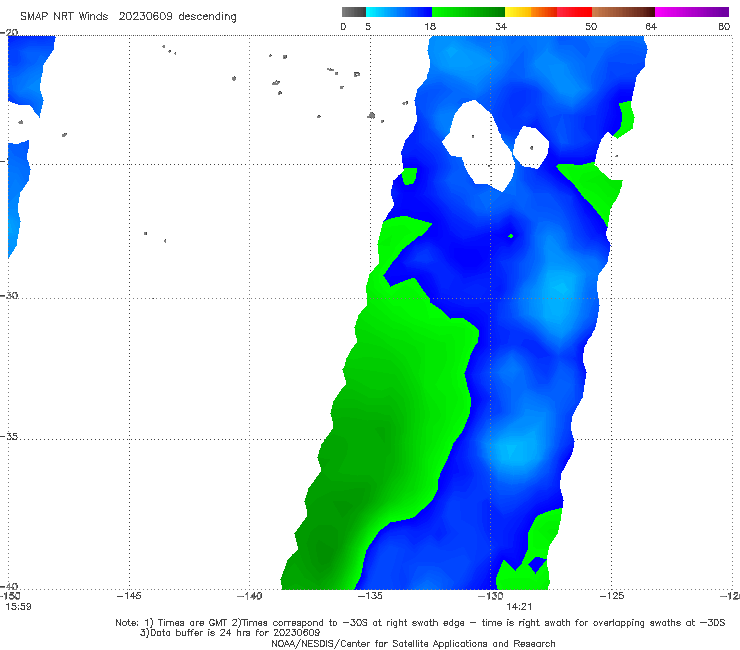This screenshot has height=650, width=740.
Task: Click the '64' label under the color scale
Action: (651, 26)
